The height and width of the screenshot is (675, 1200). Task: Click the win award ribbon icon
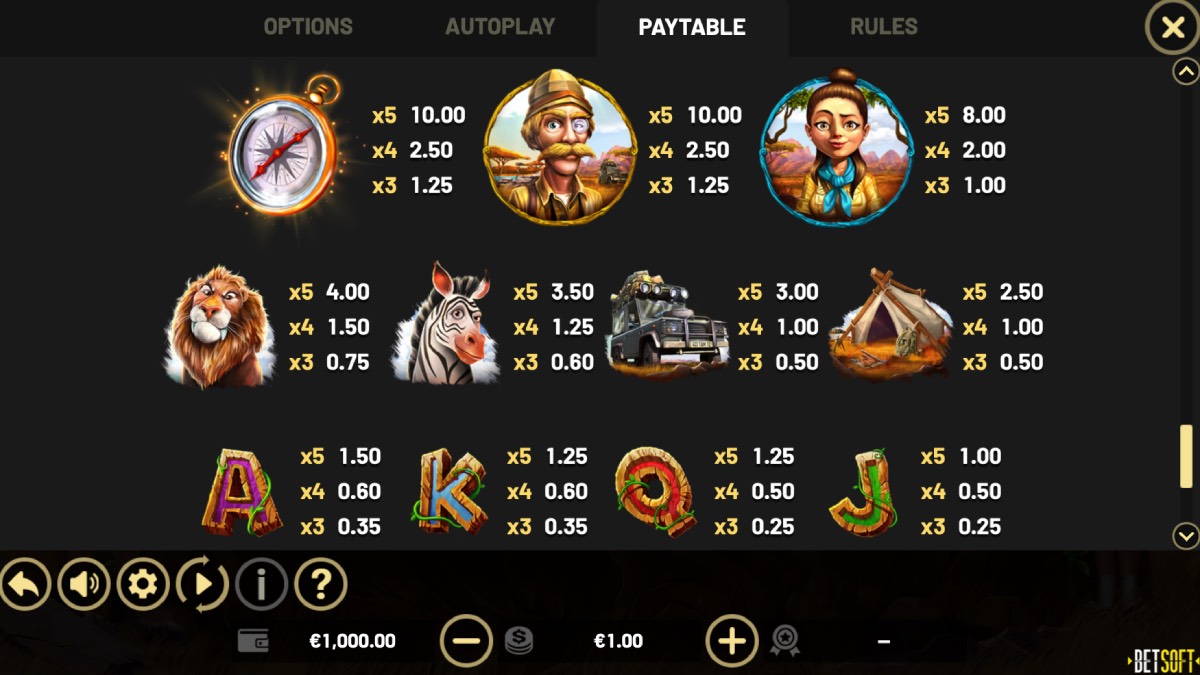click(785, 641)
